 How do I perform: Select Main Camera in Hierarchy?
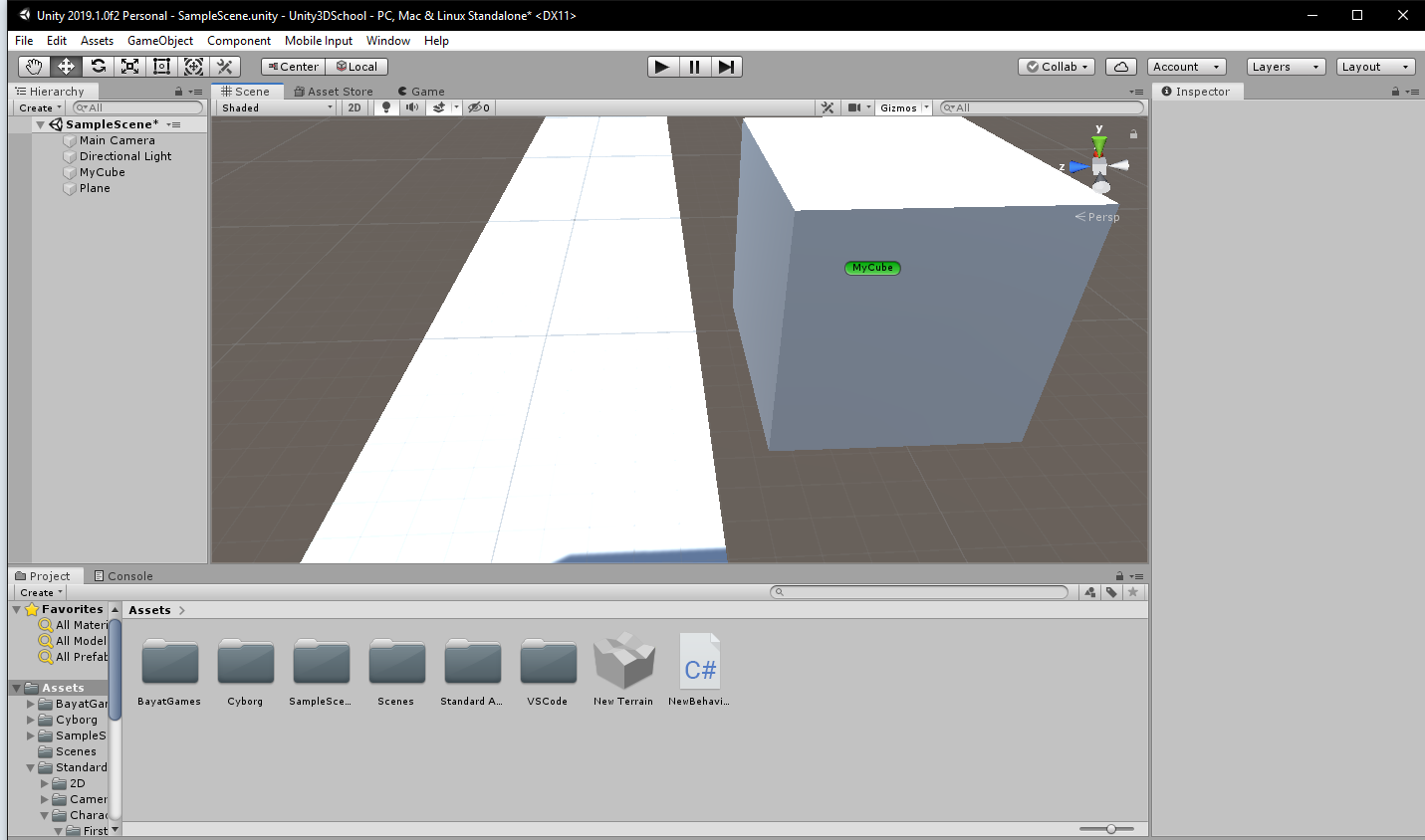point(118,140)
